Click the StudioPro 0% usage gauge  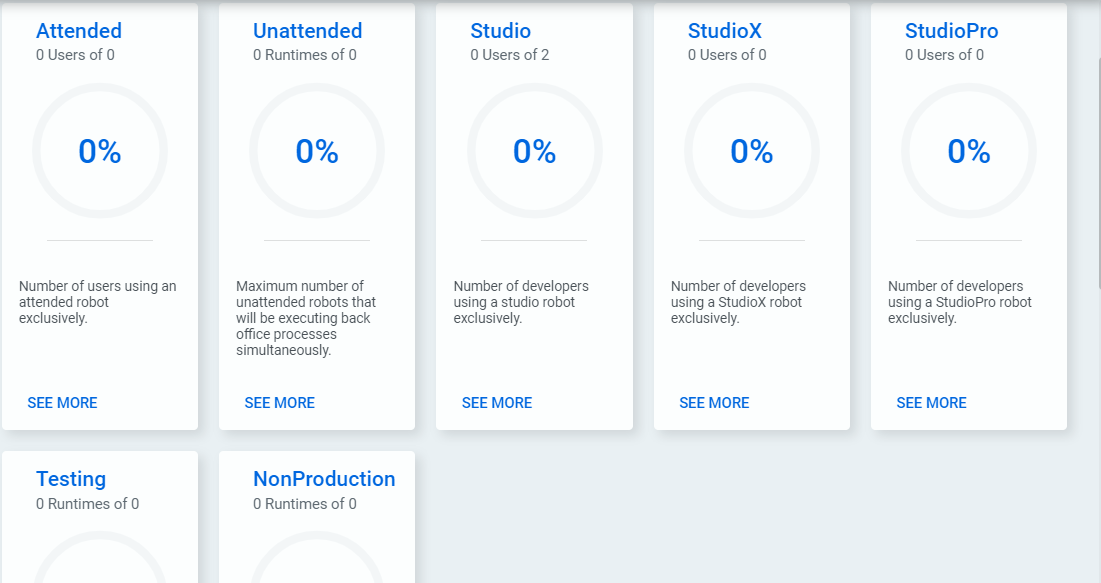[x=969, y=151]
